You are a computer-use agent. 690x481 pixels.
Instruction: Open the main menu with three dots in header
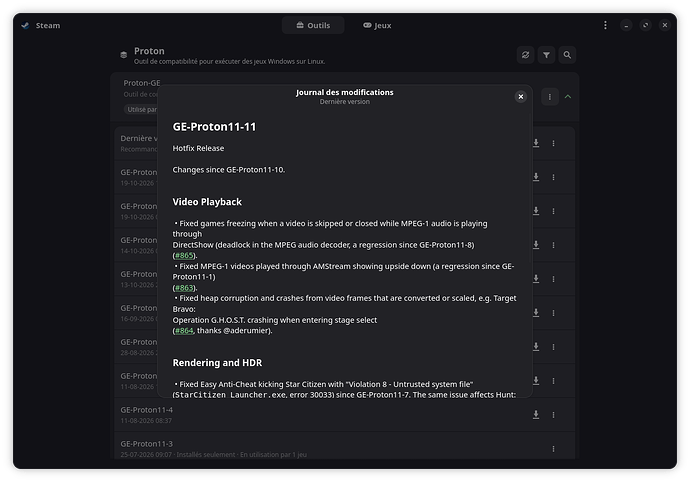coord(605,25)
